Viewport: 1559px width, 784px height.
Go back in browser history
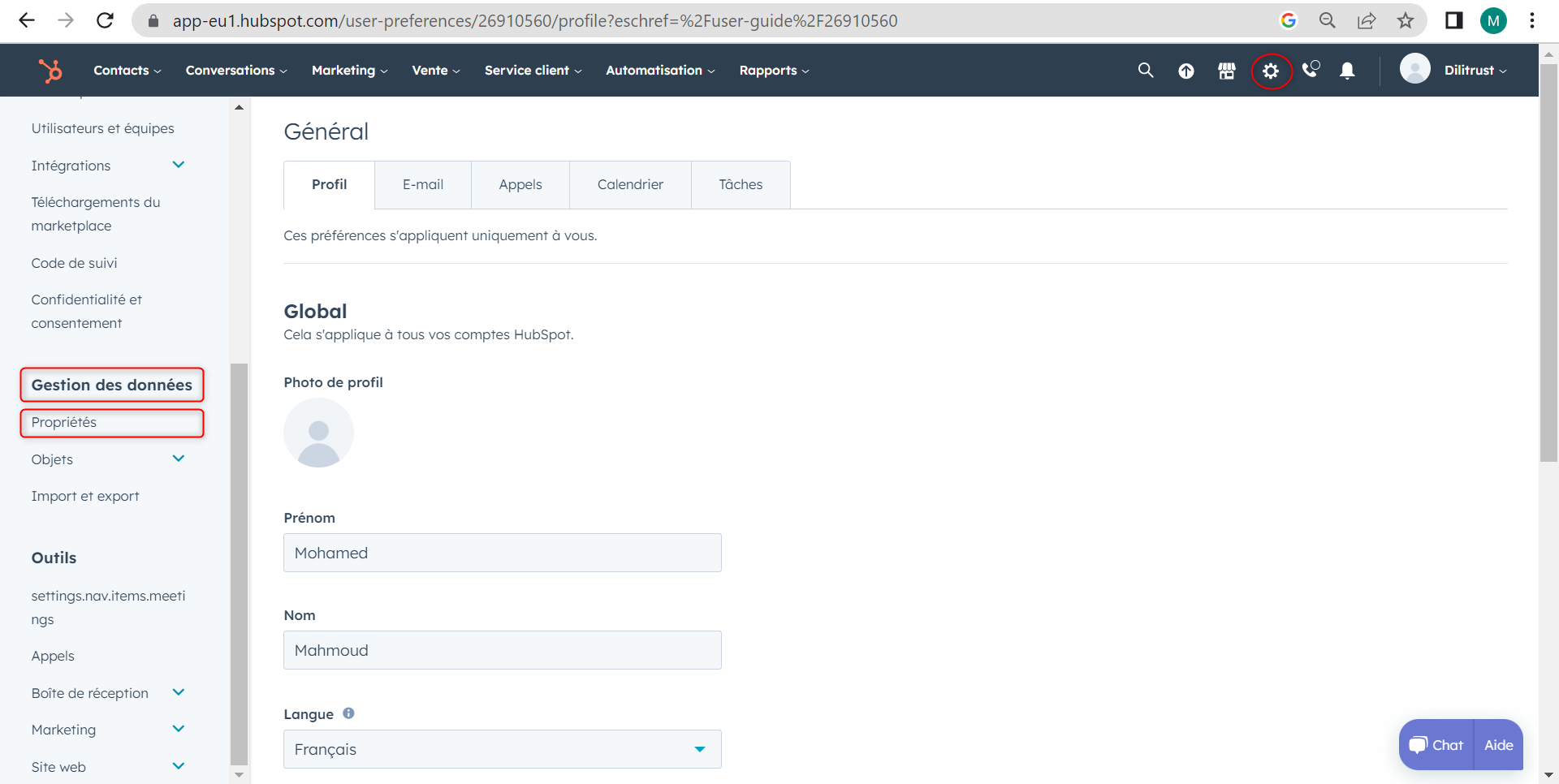coord(27,20)
